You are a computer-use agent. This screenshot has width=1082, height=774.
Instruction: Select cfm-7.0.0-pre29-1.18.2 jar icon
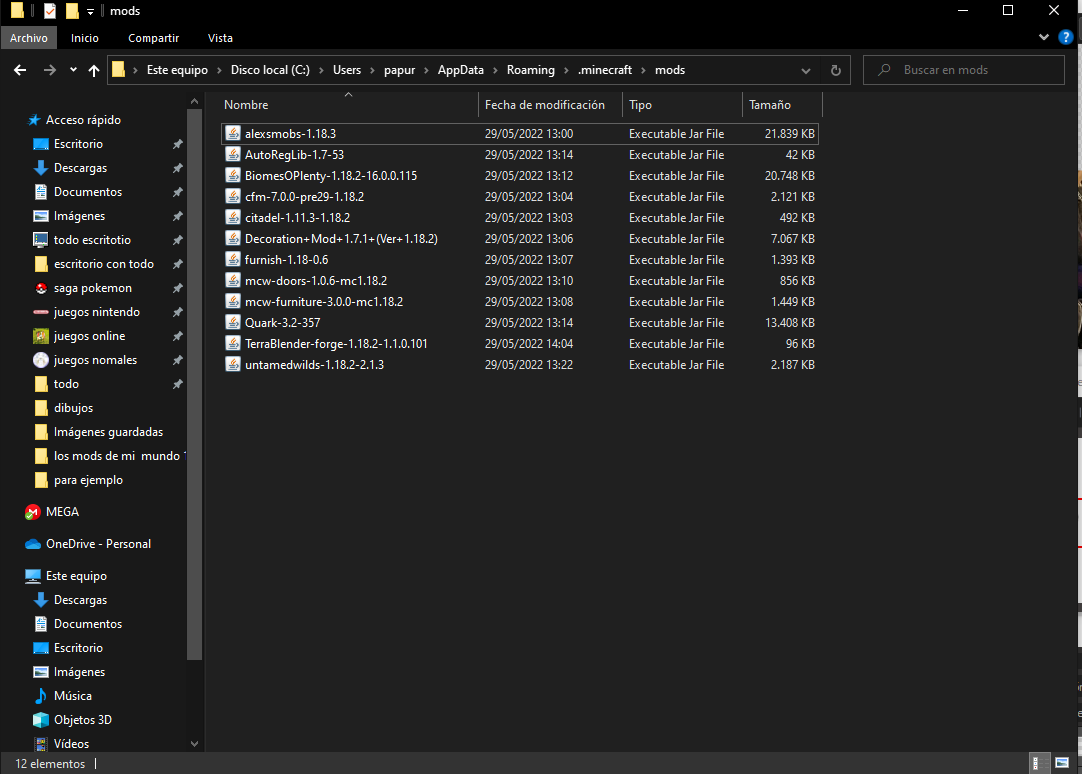pyautogui.click(x=233, y=197)
